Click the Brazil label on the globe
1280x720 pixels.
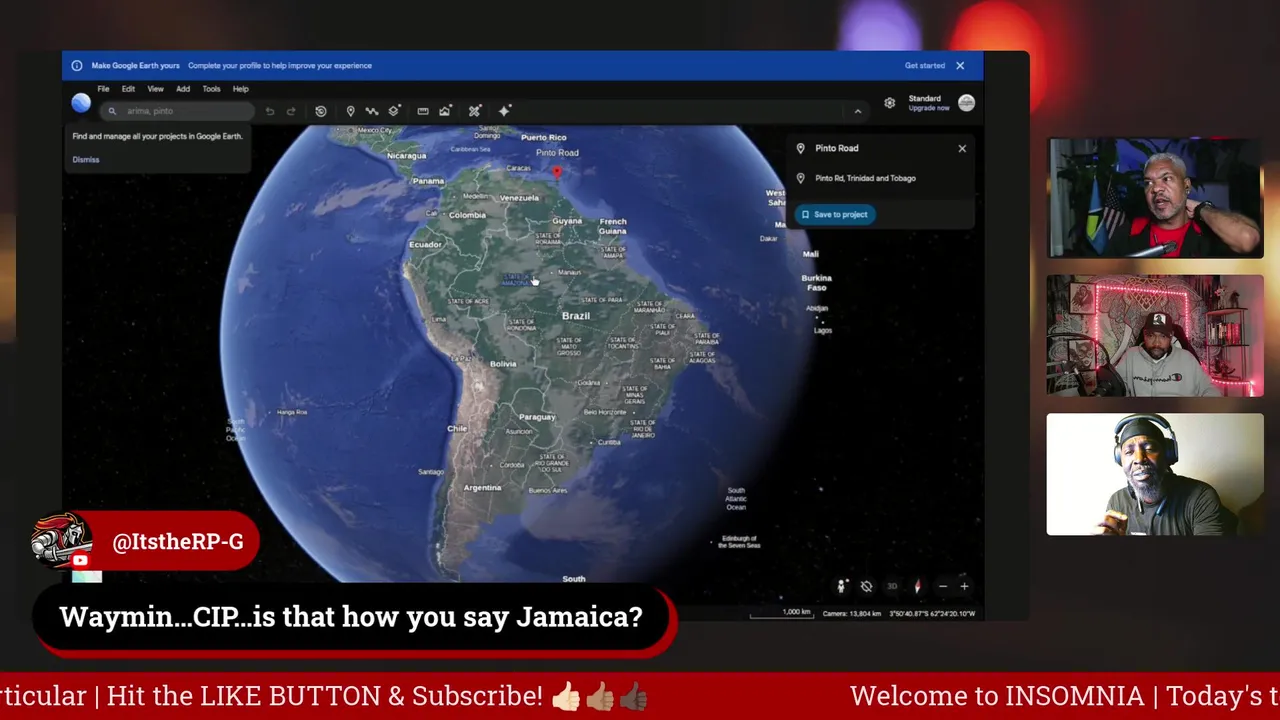[x=576, y=316]
